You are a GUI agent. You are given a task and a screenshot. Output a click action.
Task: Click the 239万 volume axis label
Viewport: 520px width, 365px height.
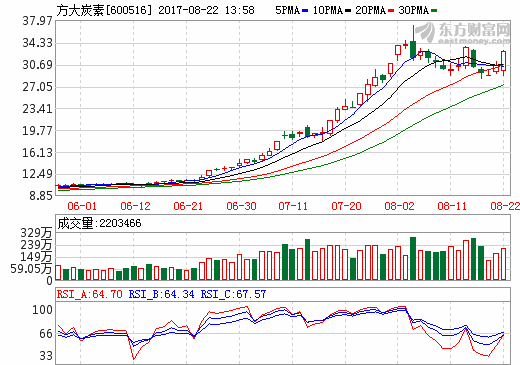pos(36,245)
